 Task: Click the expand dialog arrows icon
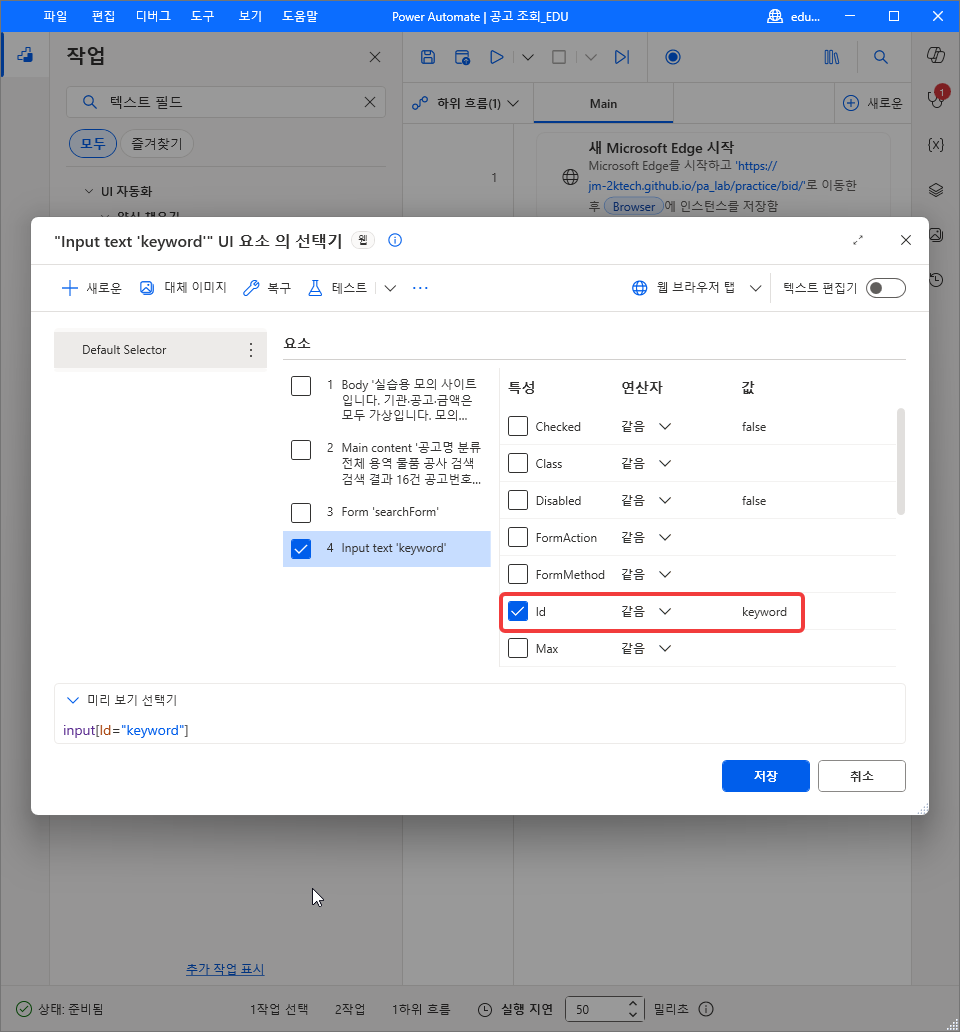tap(858, 240)
